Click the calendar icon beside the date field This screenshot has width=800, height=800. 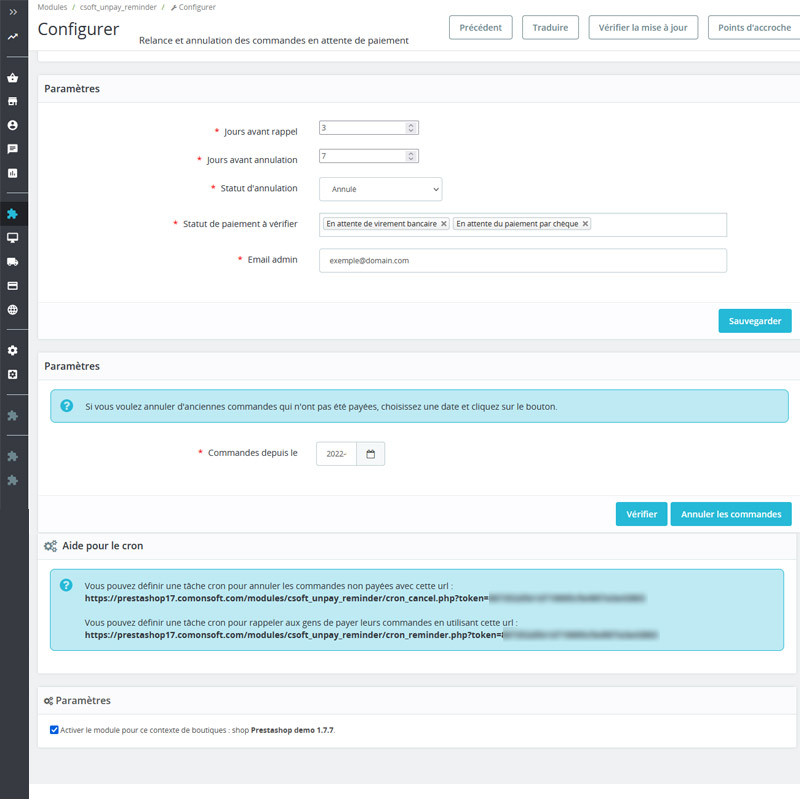[370, 454]
